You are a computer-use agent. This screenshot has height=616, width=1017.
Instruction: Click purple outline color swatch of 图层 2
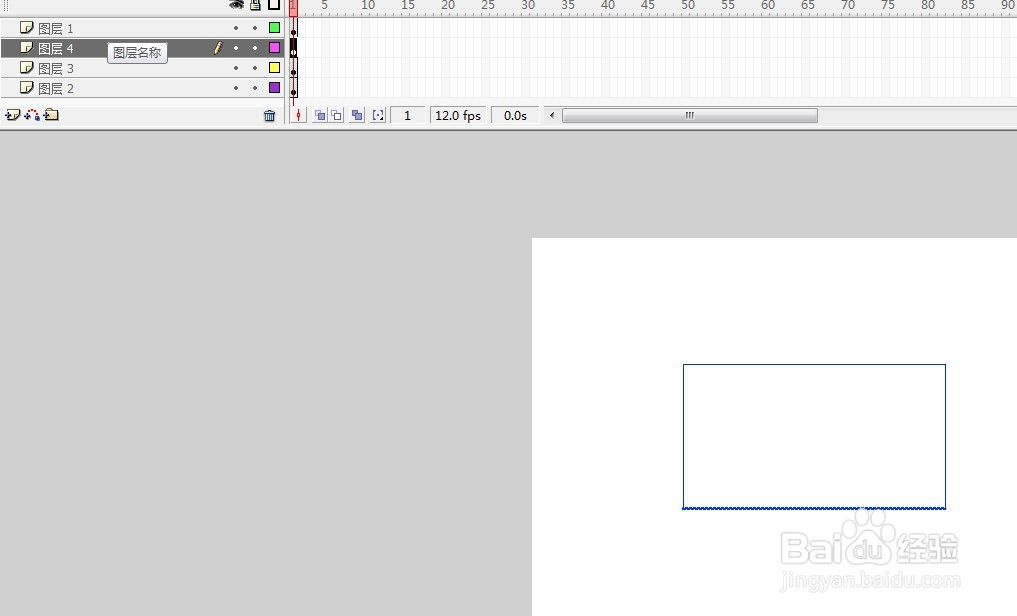[x=274, y=88]
